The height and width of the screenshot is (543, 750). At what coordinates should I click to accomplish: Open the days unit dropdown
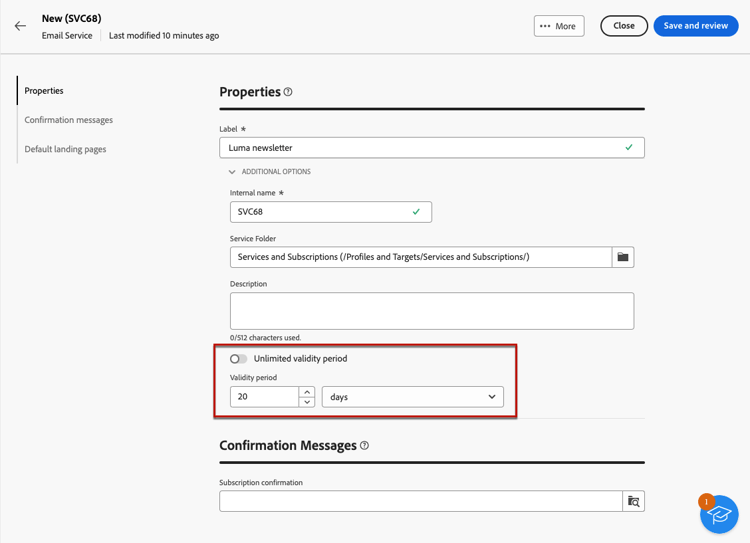412,397
